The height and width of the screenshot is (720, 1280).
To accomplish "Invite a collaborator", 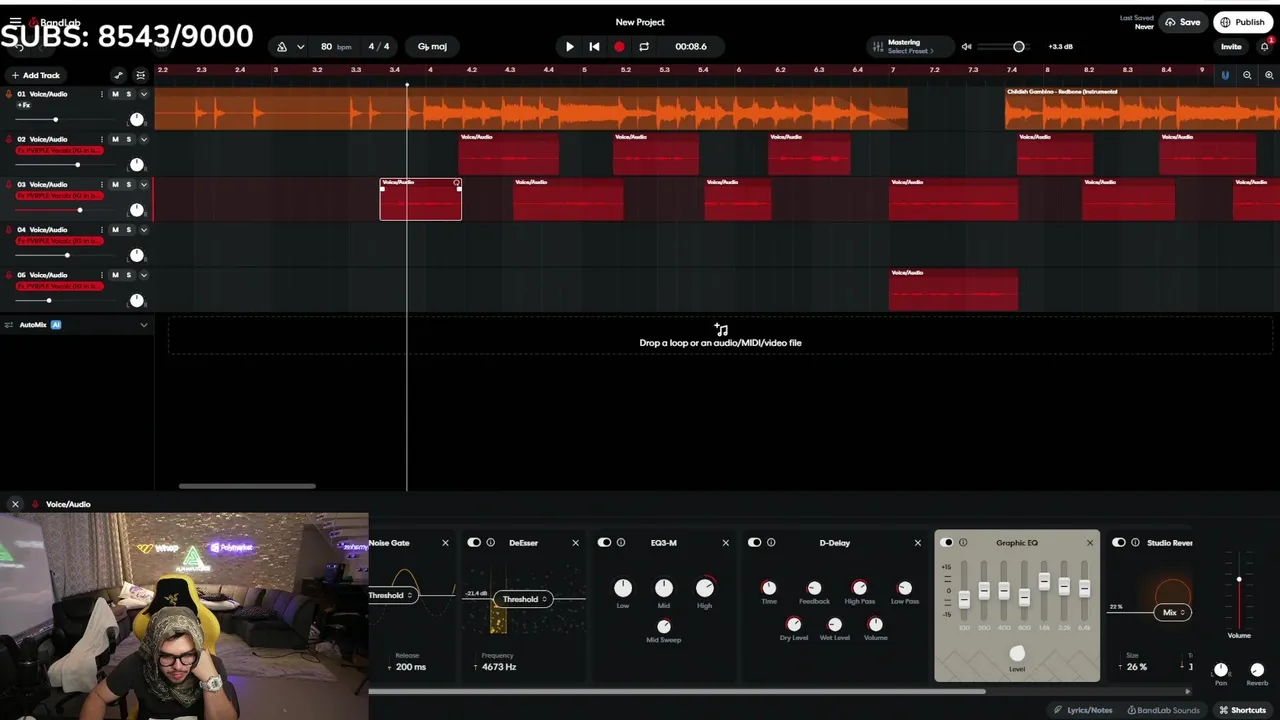I will click(x=1231, y=47).
